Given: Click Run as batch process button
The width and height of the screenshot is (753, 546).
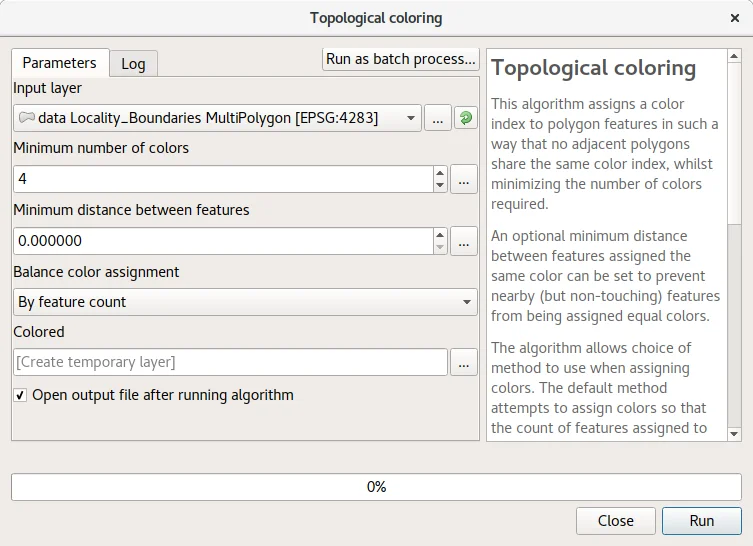Looking at the screenshot, I should point(400,59).
